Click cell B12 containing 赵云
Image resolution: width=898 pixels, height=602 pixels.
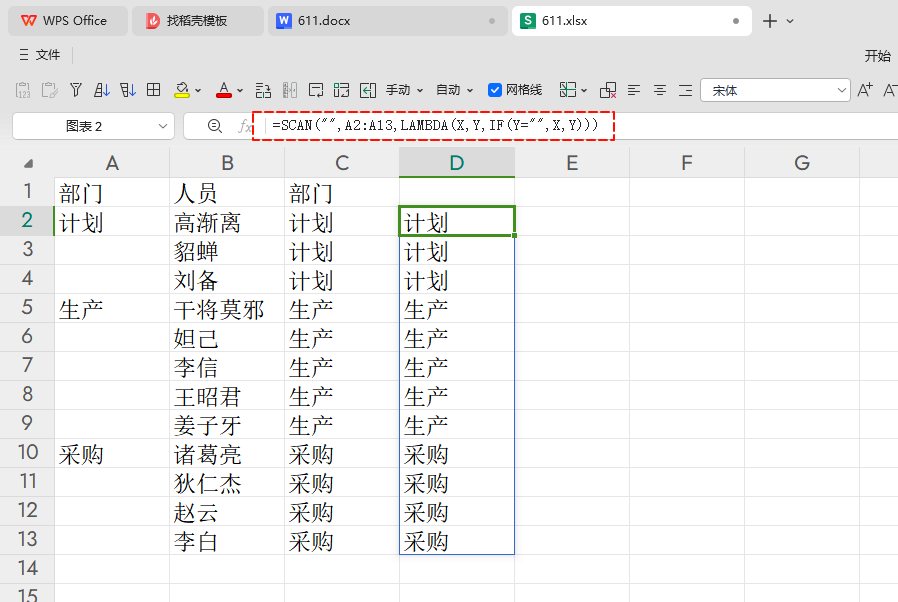tap(227, 511)
